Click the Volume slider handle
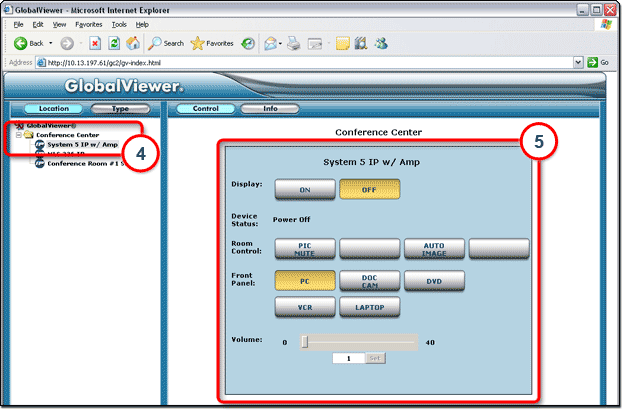The width and height of the screenshot is (630, 416). (x=304, y=342)
